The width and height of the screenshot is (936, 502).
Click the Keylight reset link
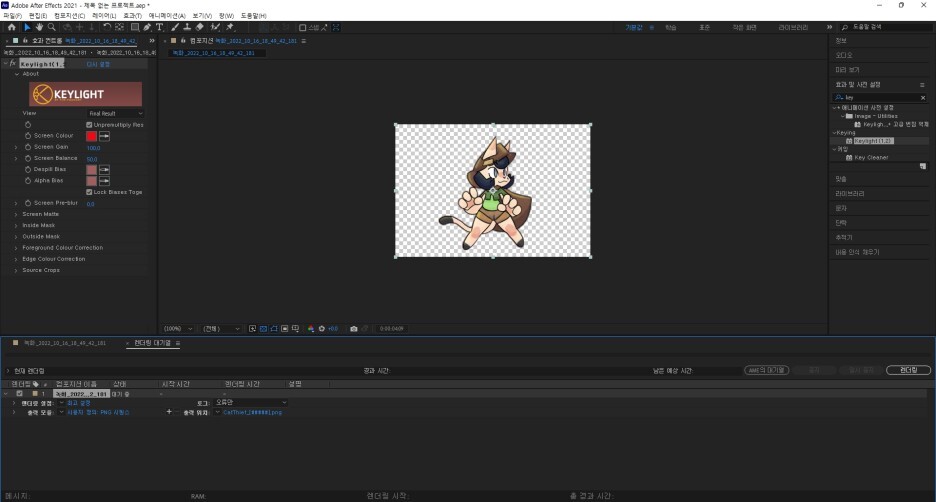click(x=98, y=64)
